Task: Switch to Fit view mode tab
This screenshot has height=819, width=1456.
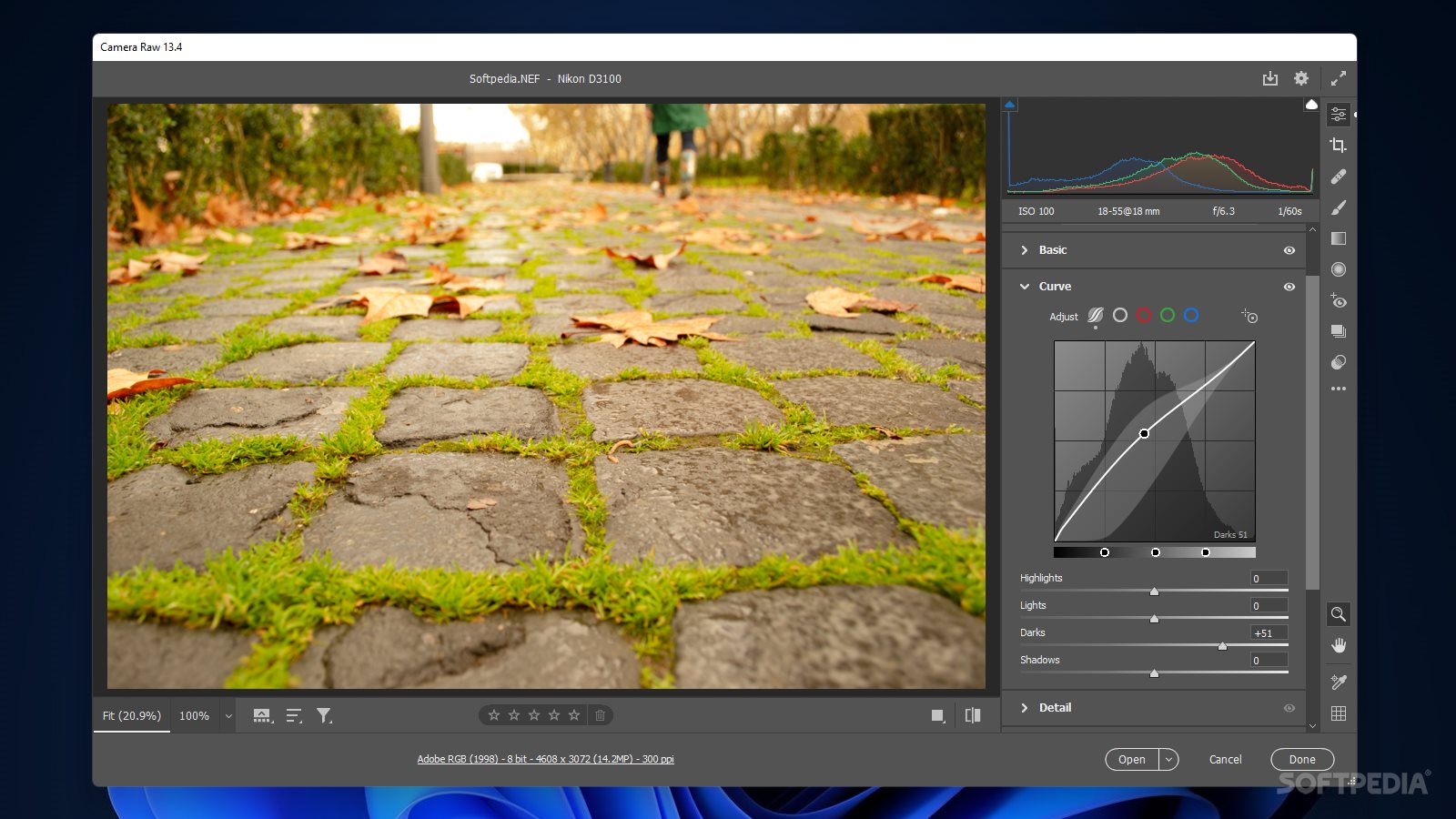Action: point(131,716)
